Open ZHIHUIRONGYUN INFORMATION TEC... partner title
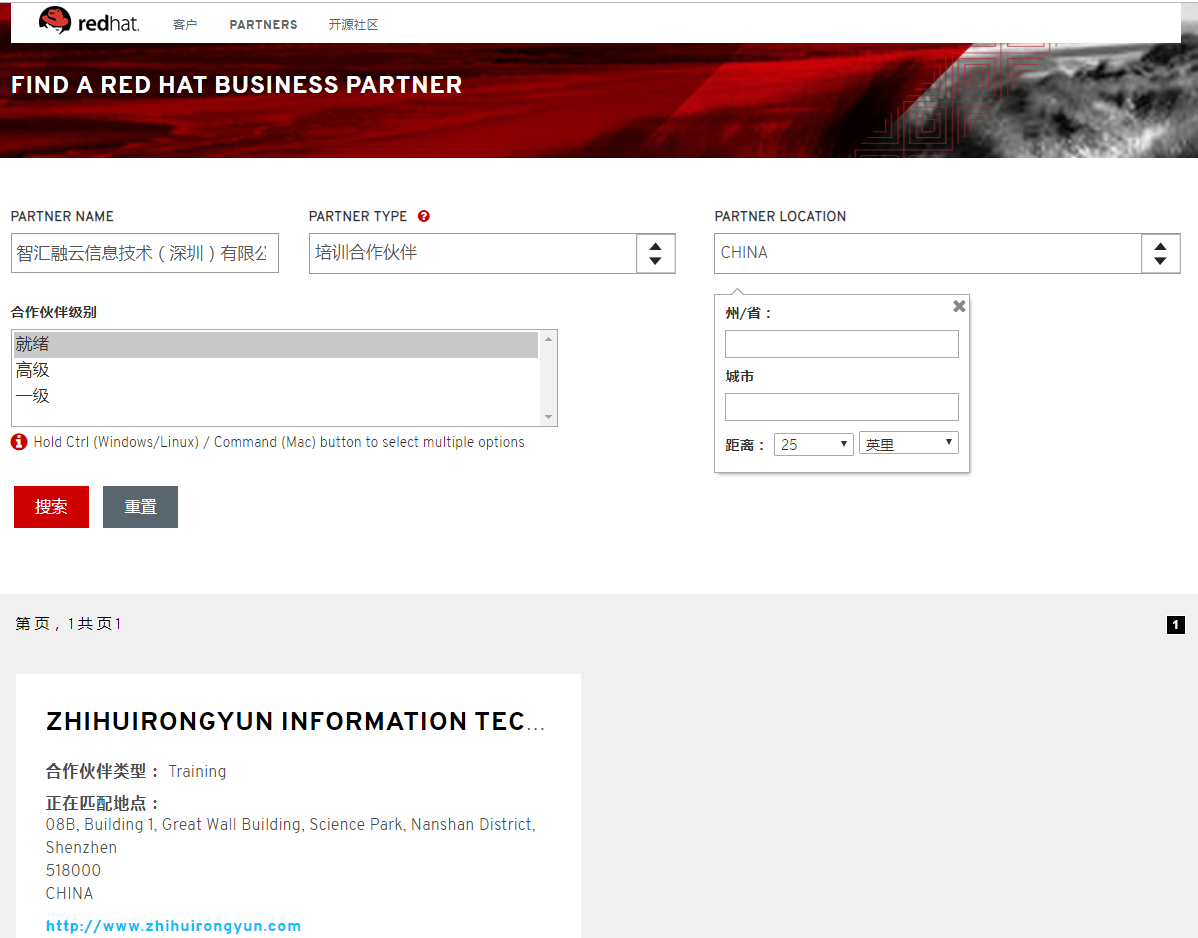The image size is (1198, 938). pos(296,721)
